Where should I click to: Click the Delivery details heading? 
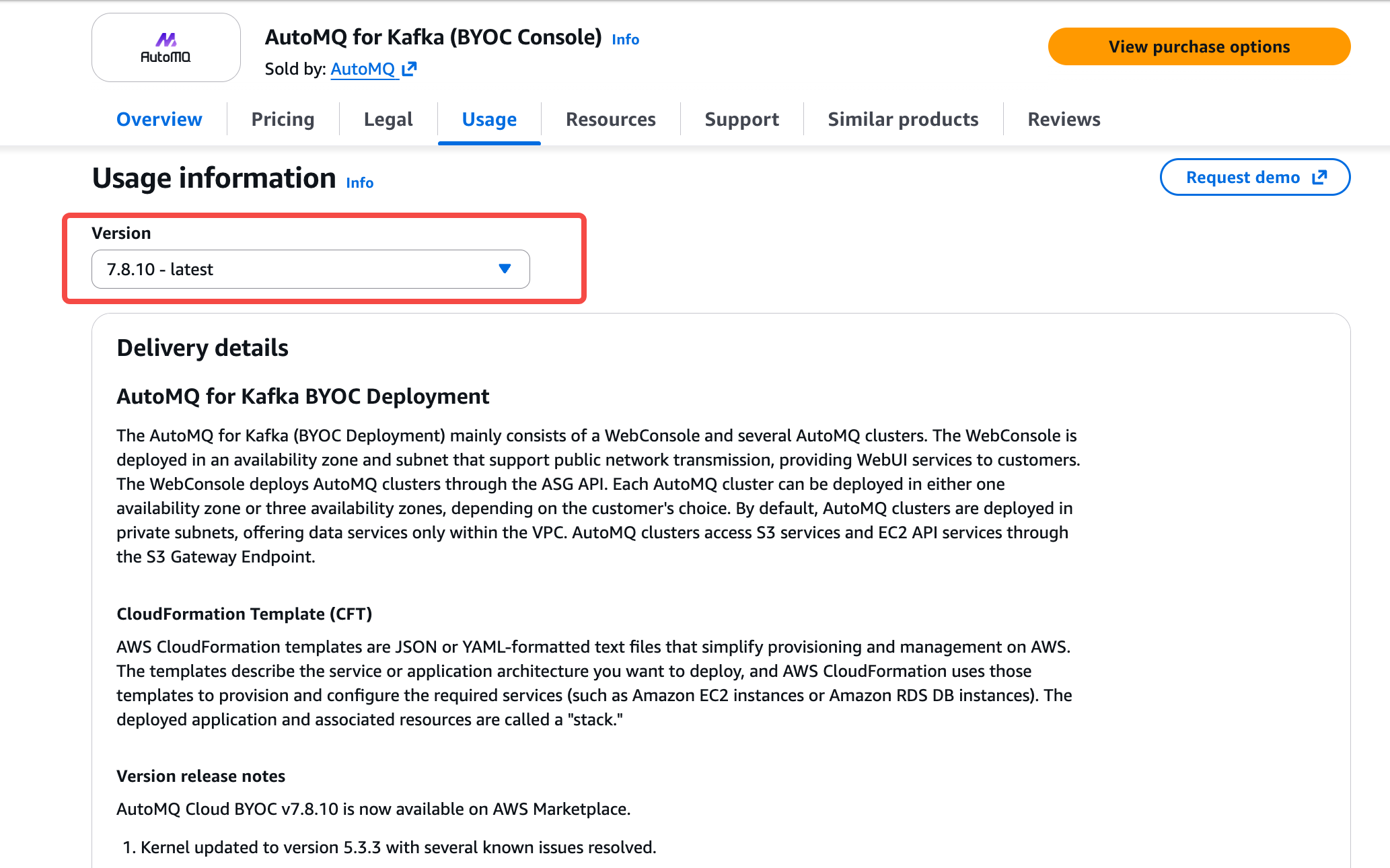(x=203, y=348)
